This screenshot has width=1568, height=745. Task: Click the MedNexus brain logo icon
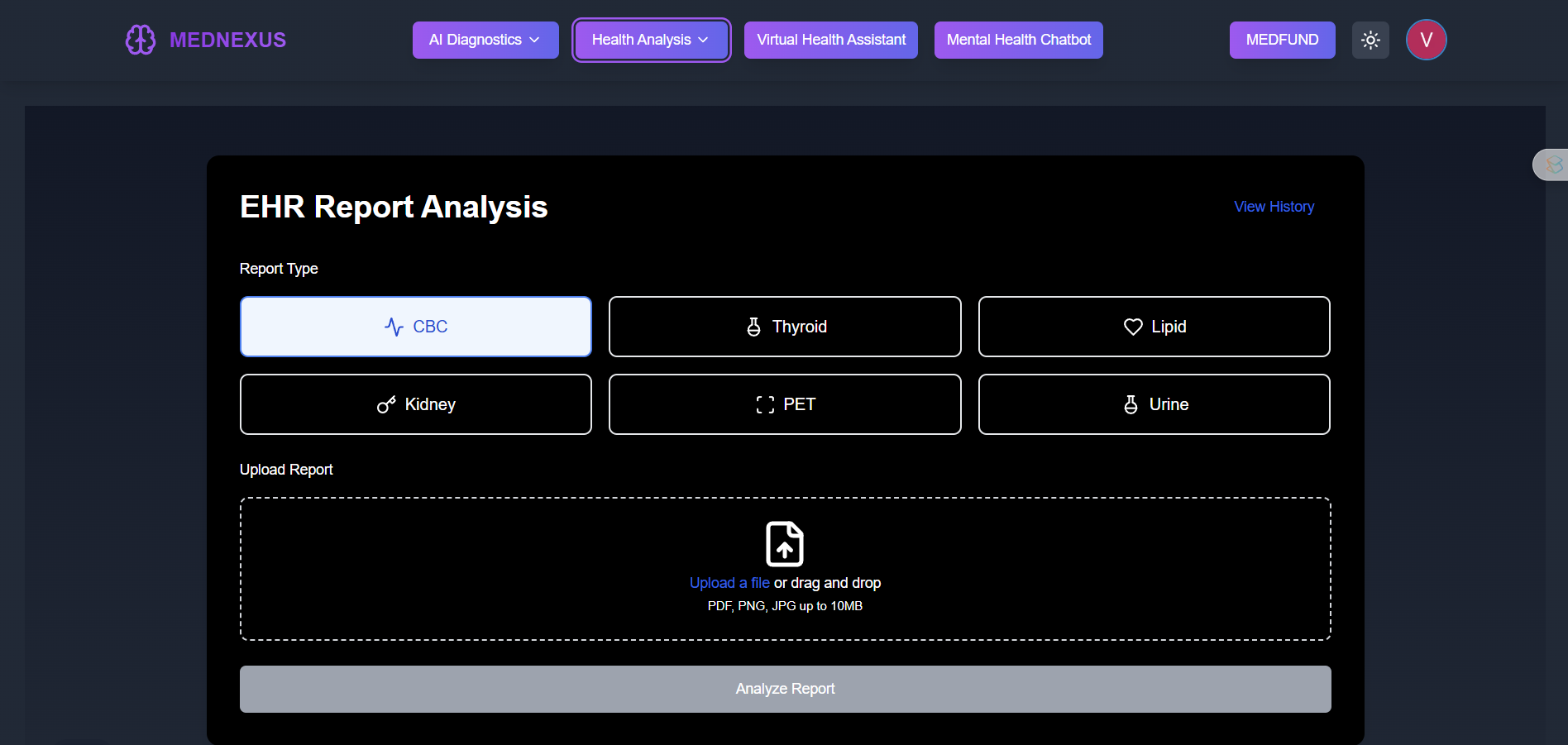coord(141,40)
